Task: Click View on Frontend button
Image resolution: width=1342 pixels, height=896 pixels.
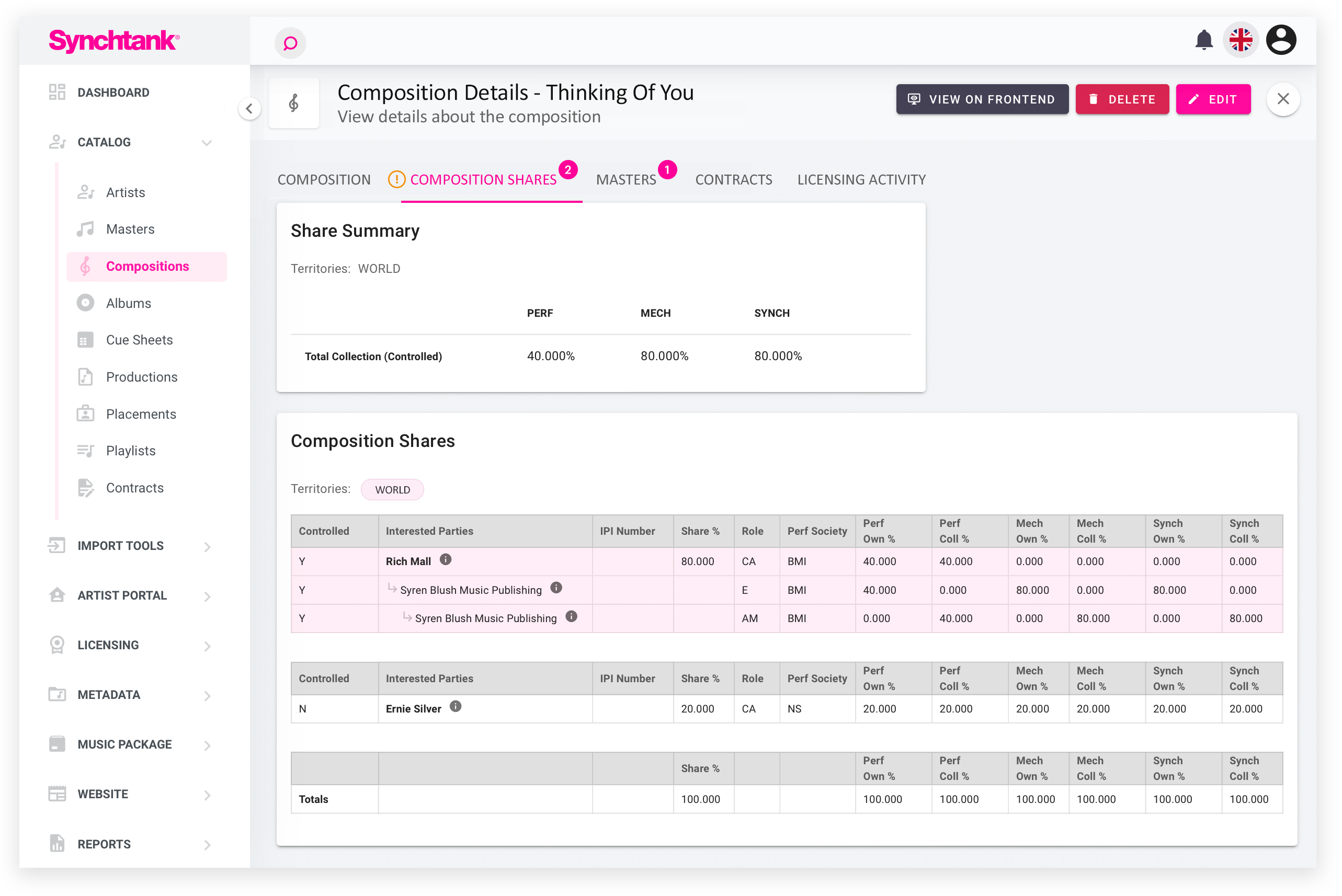Action: tap(982, 99)
